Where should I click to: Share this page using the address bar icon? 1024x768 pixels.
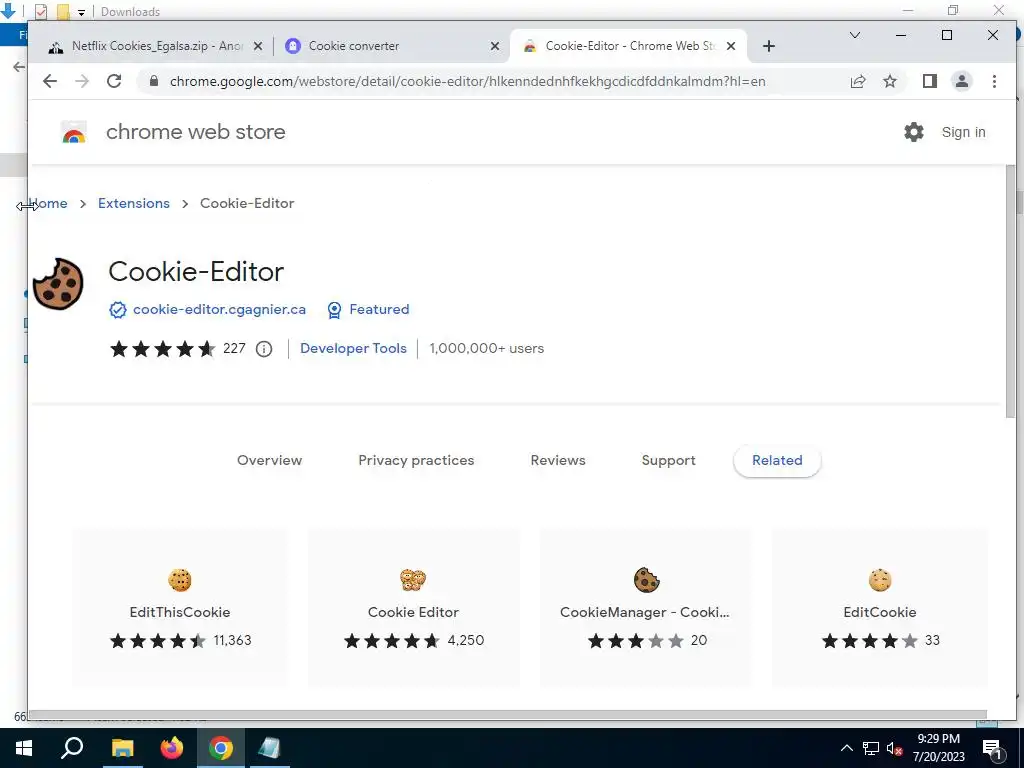point(857,81)
